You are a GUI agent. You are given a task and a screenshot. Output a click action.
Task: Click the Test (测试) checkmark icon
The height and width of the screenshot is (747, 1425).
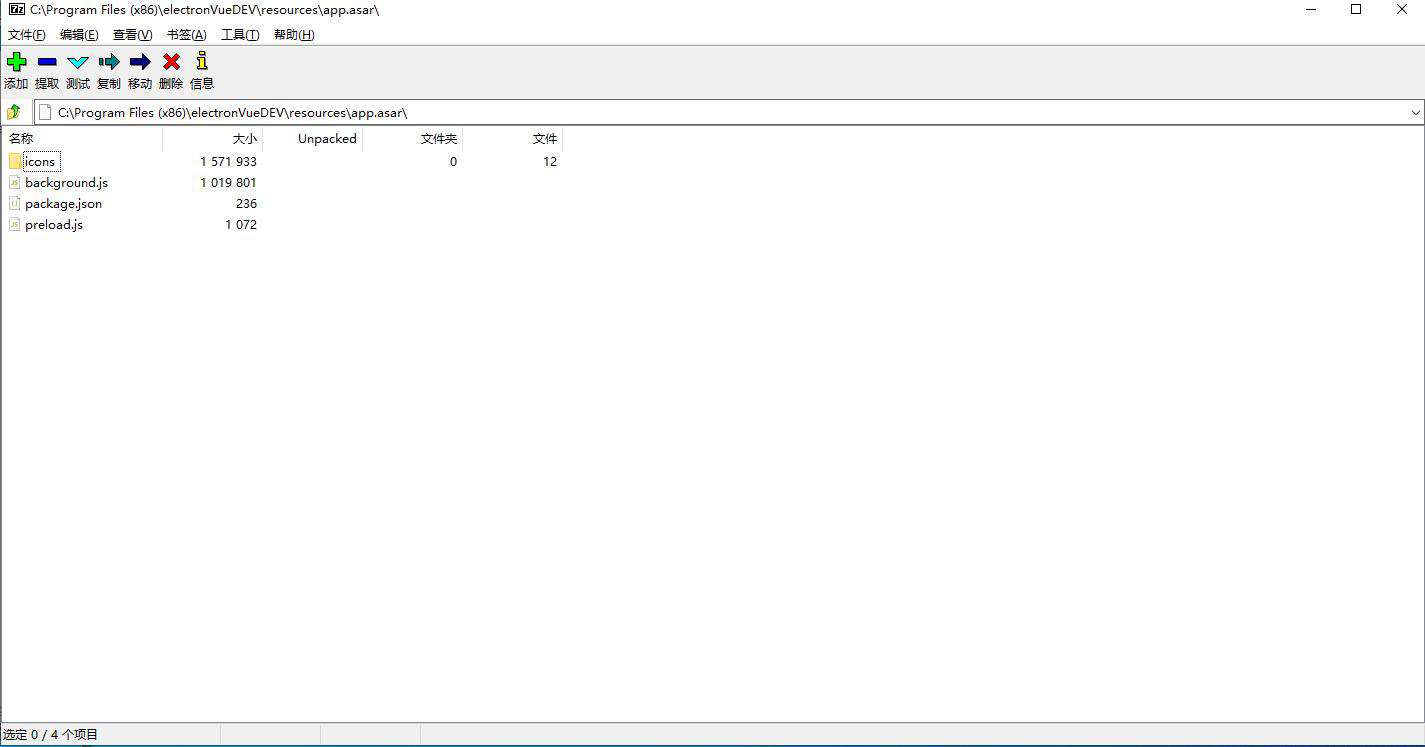[78, 62]
